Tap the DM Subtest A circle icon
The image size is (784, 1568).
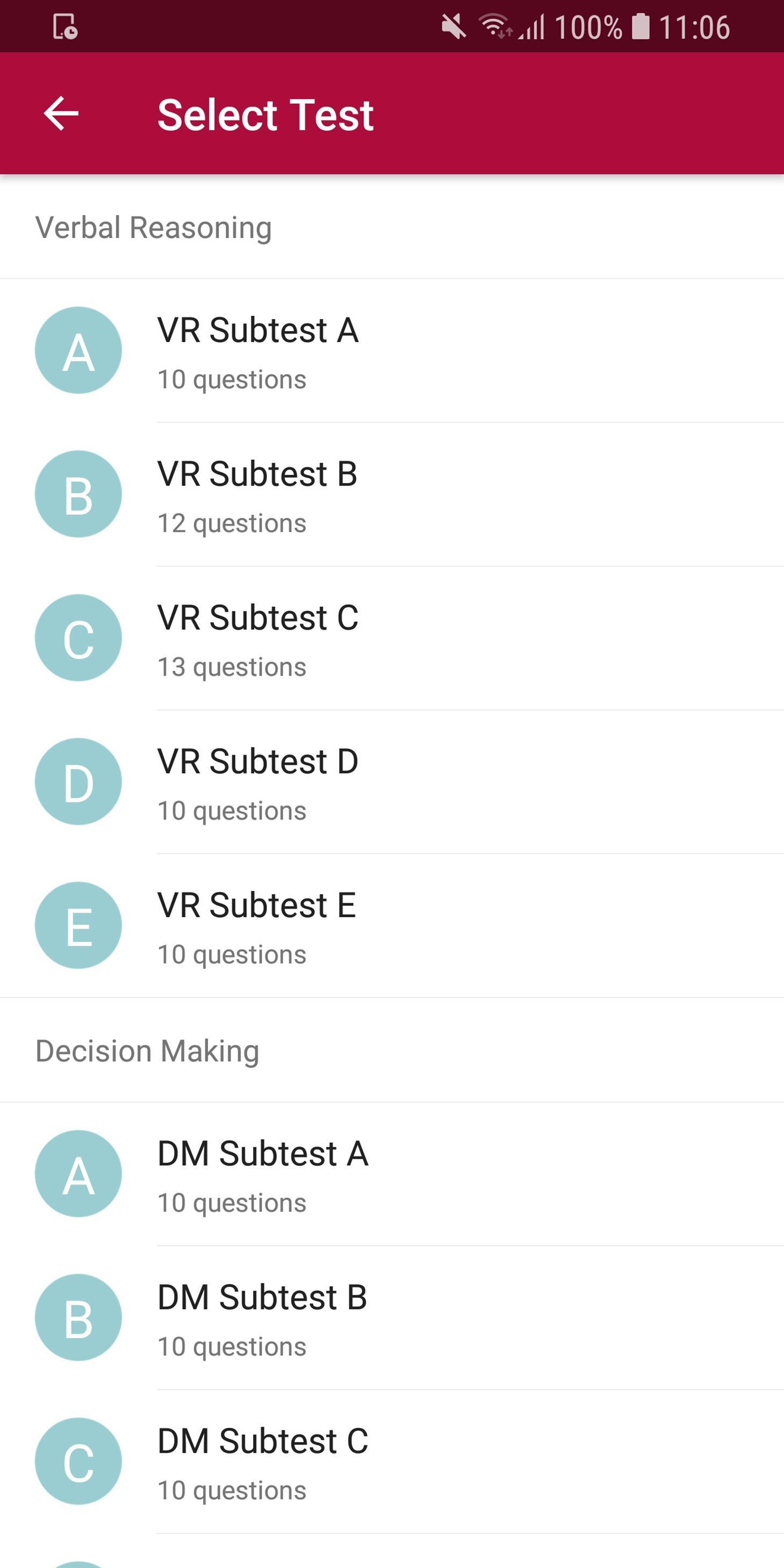click(x=78, y=1173)
